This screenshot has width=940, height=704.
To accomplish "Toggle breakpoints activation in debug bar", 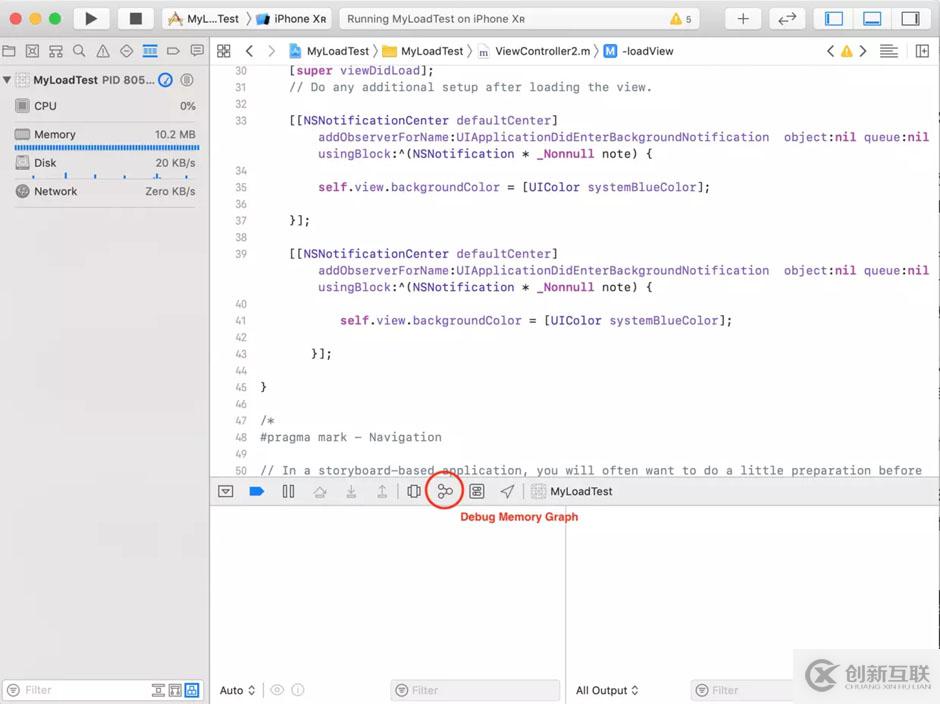I will [256, 491].
